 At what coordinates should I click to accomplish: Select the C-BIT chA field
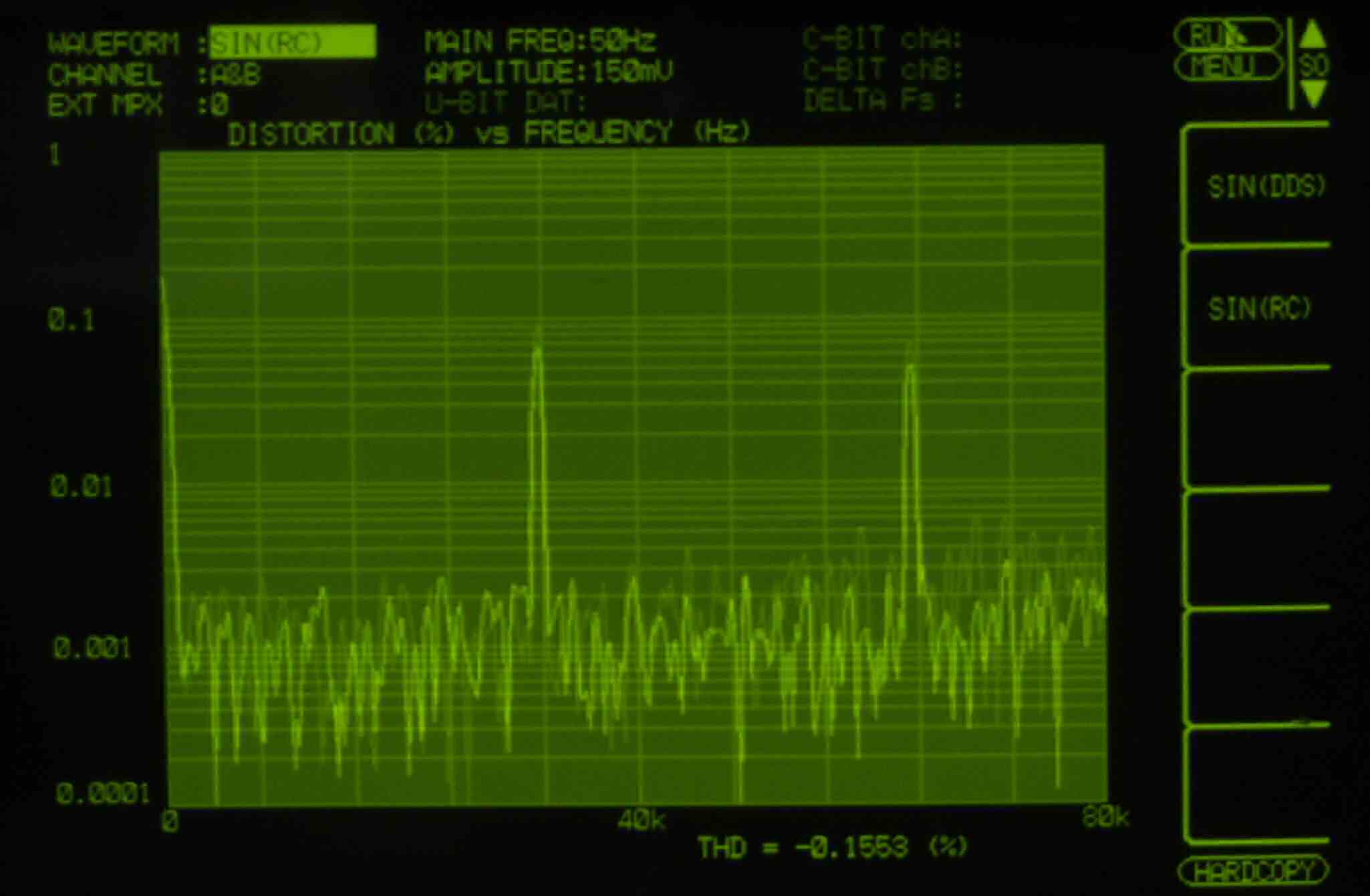(x=882, y=39)
